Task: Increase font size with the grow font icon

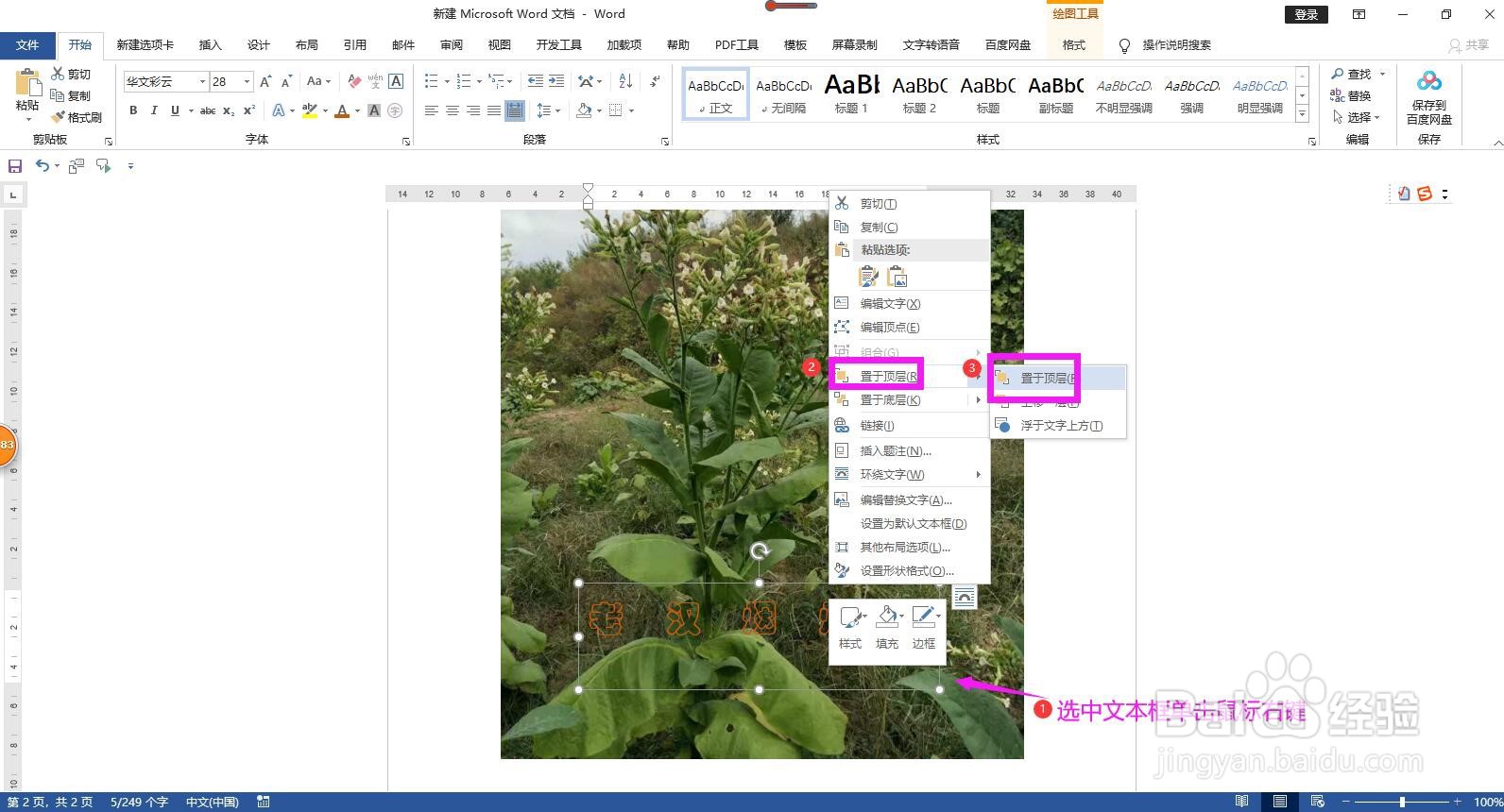Action: [x=265, y=81]
